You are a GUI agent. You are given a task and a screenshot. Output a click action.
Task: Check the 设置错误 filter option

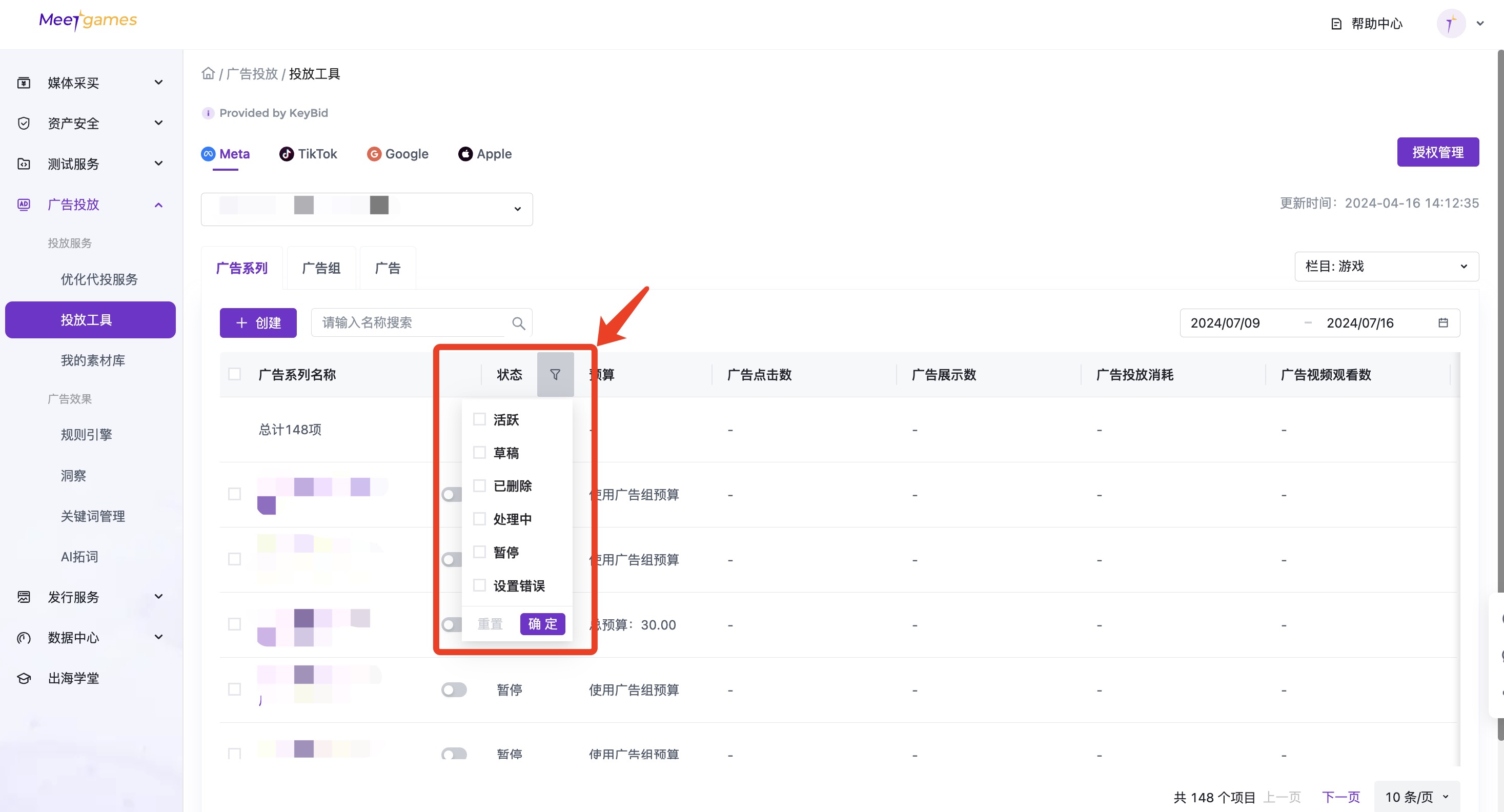pyautogui.click(x=479, y=585)
